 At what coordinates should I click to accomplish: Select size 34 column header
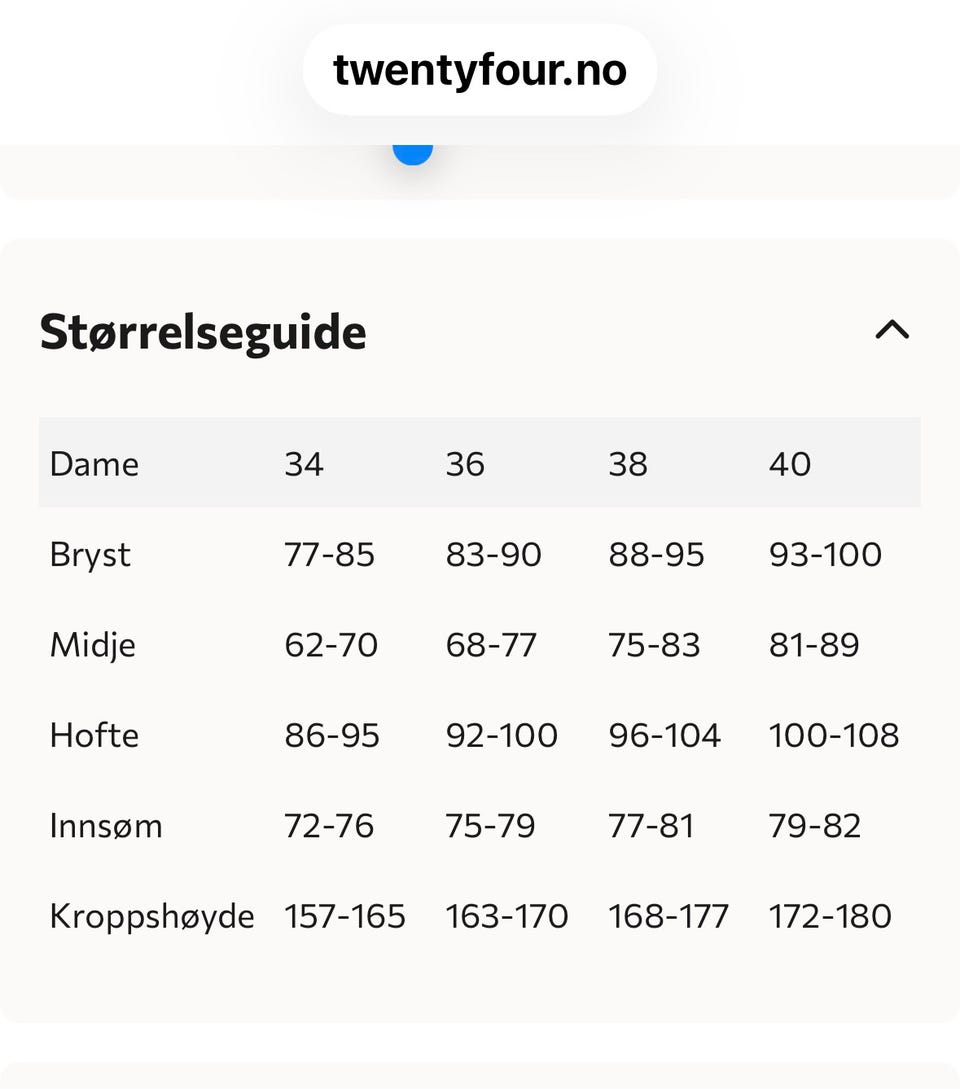coord(304,464)
